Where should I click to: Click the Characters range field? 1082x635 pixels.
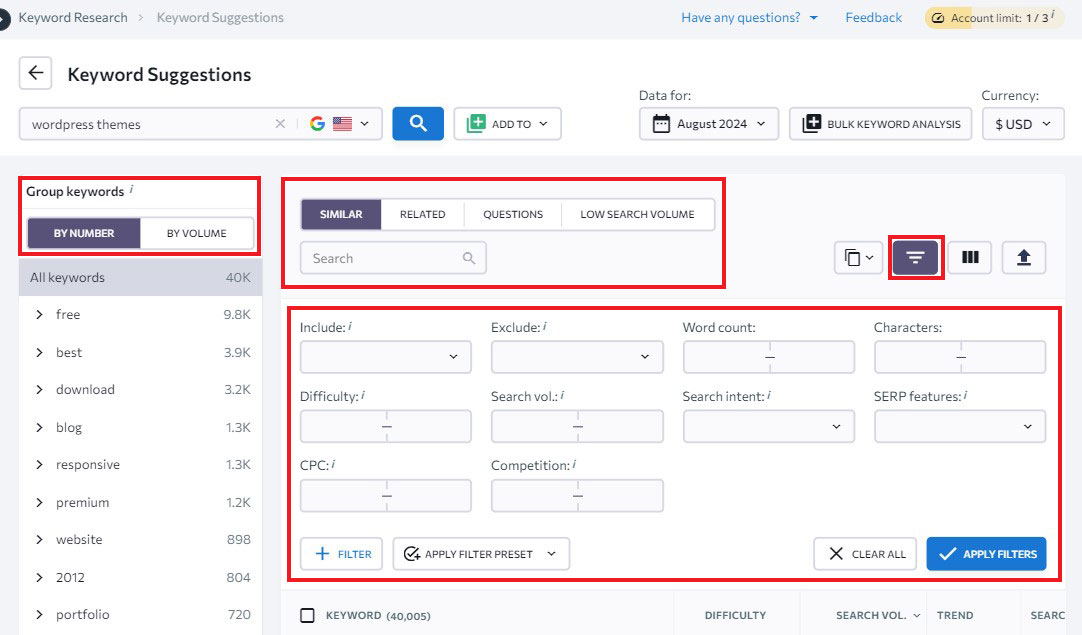(x=960, y=357)
